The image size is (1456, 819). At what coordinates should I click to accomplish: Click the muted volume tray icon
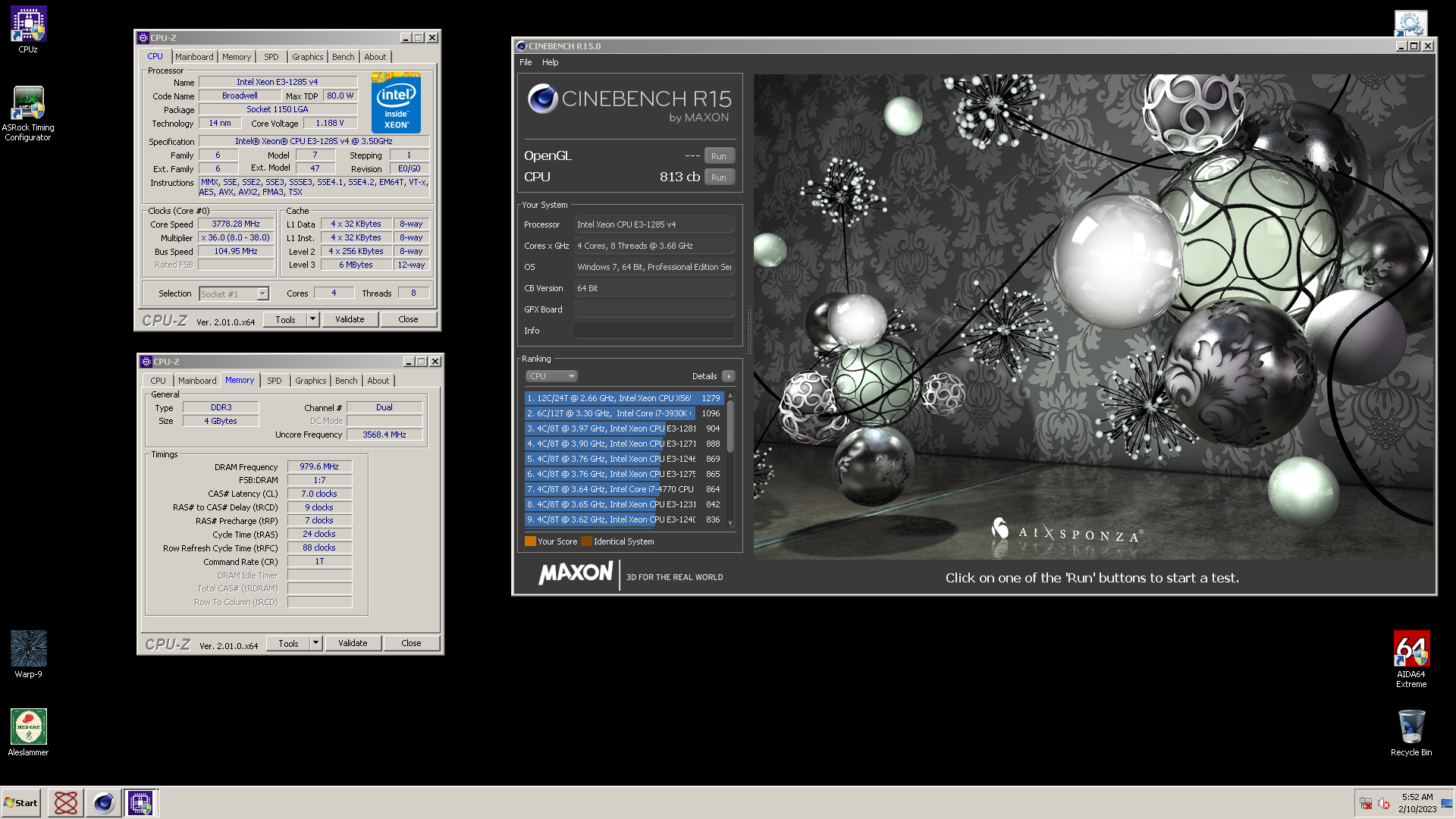tap(1384, 804)
